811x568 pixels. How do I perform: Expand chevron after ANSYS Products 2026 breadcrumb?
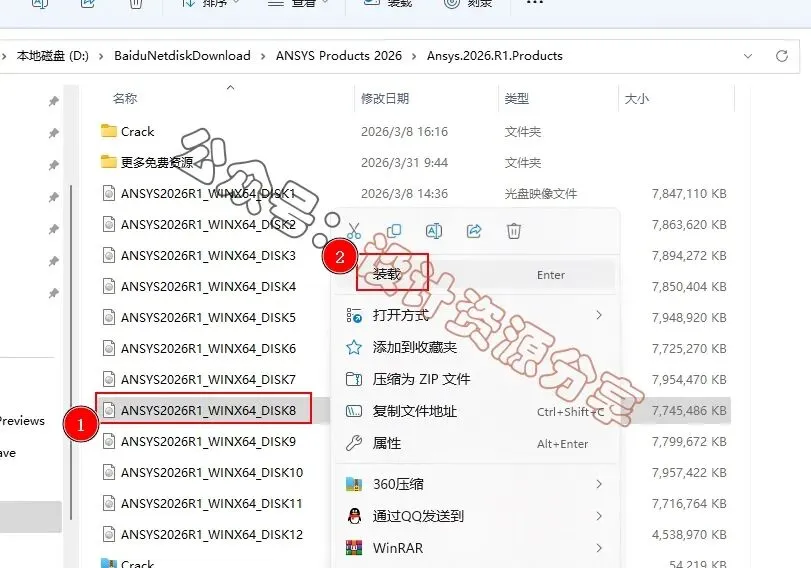coord(414,56)
